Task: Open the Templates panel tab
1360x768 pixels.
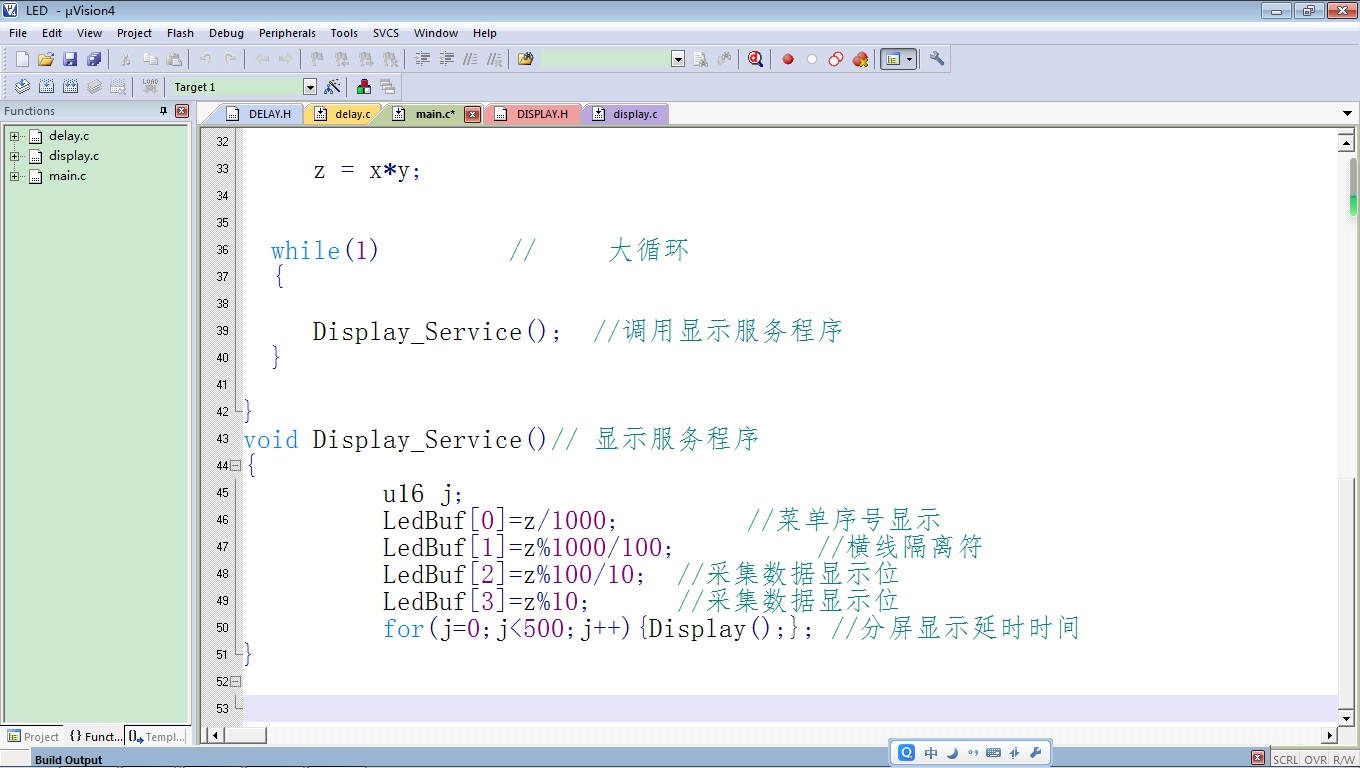Action: [157, 736]
